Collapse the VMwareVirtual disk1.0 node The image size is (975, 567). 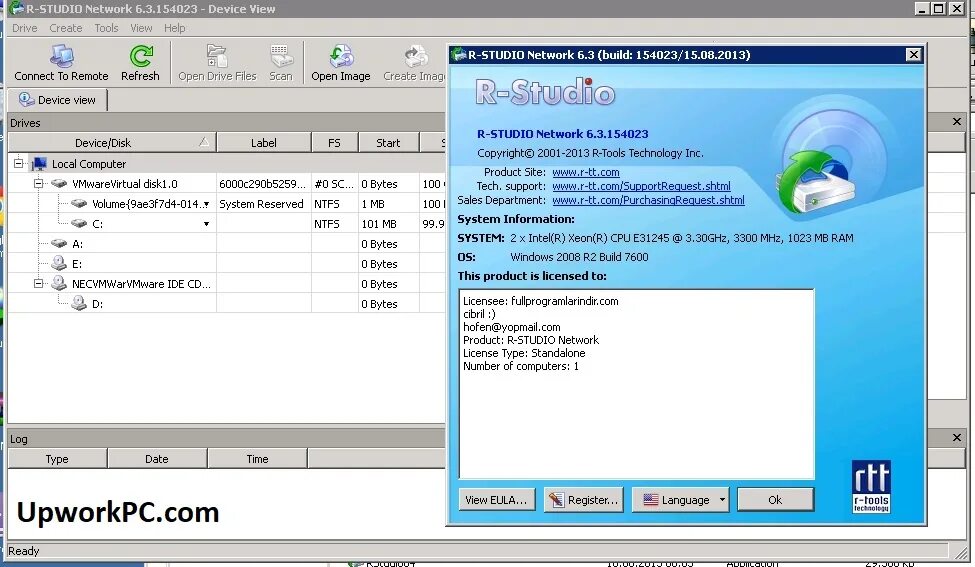[39, 183]
